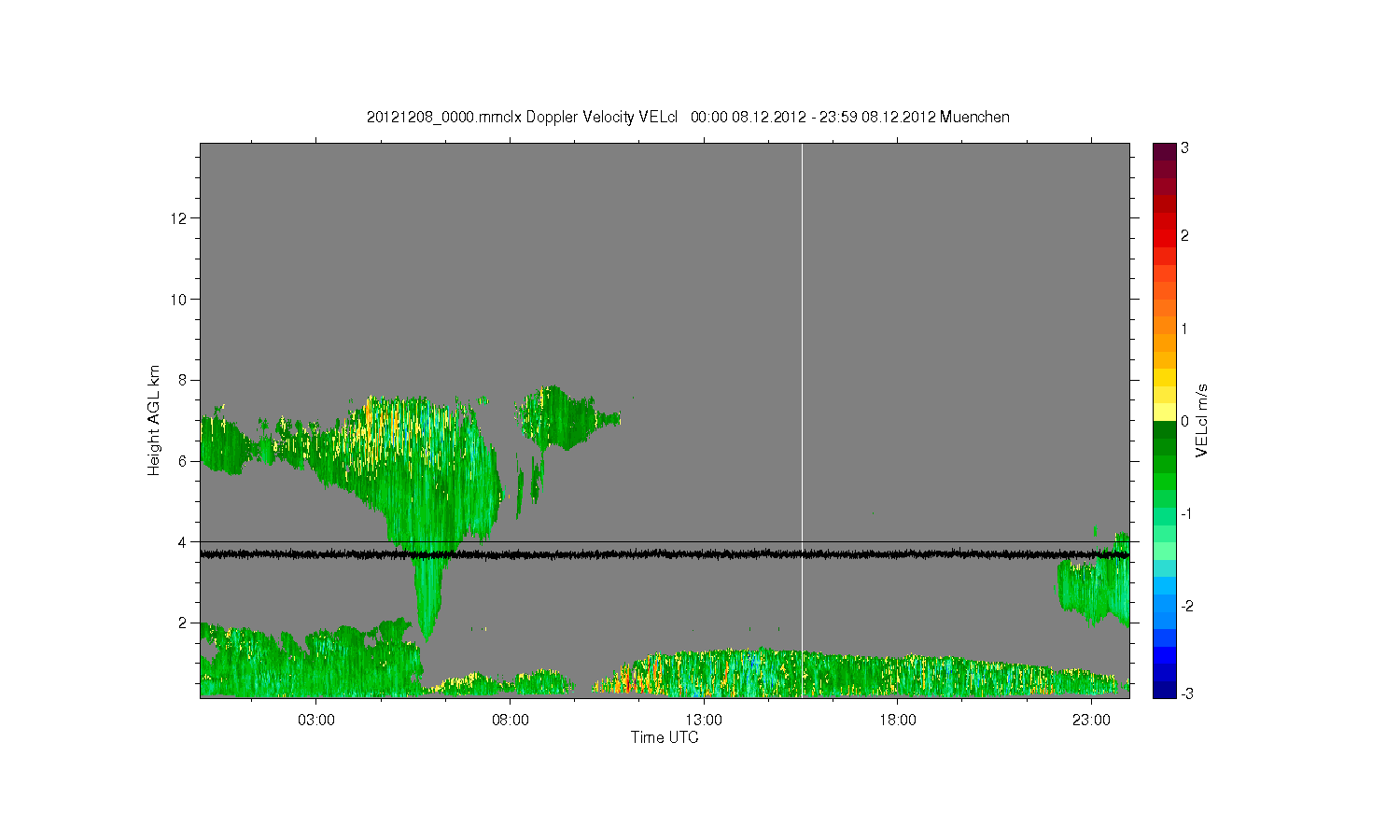Click the plot title text "20121208_0000.mmclx Doppler Velocity VELcl"
Image resolution: width=1400 pixels, height=840 pixels.
click(x=522, y=118)
